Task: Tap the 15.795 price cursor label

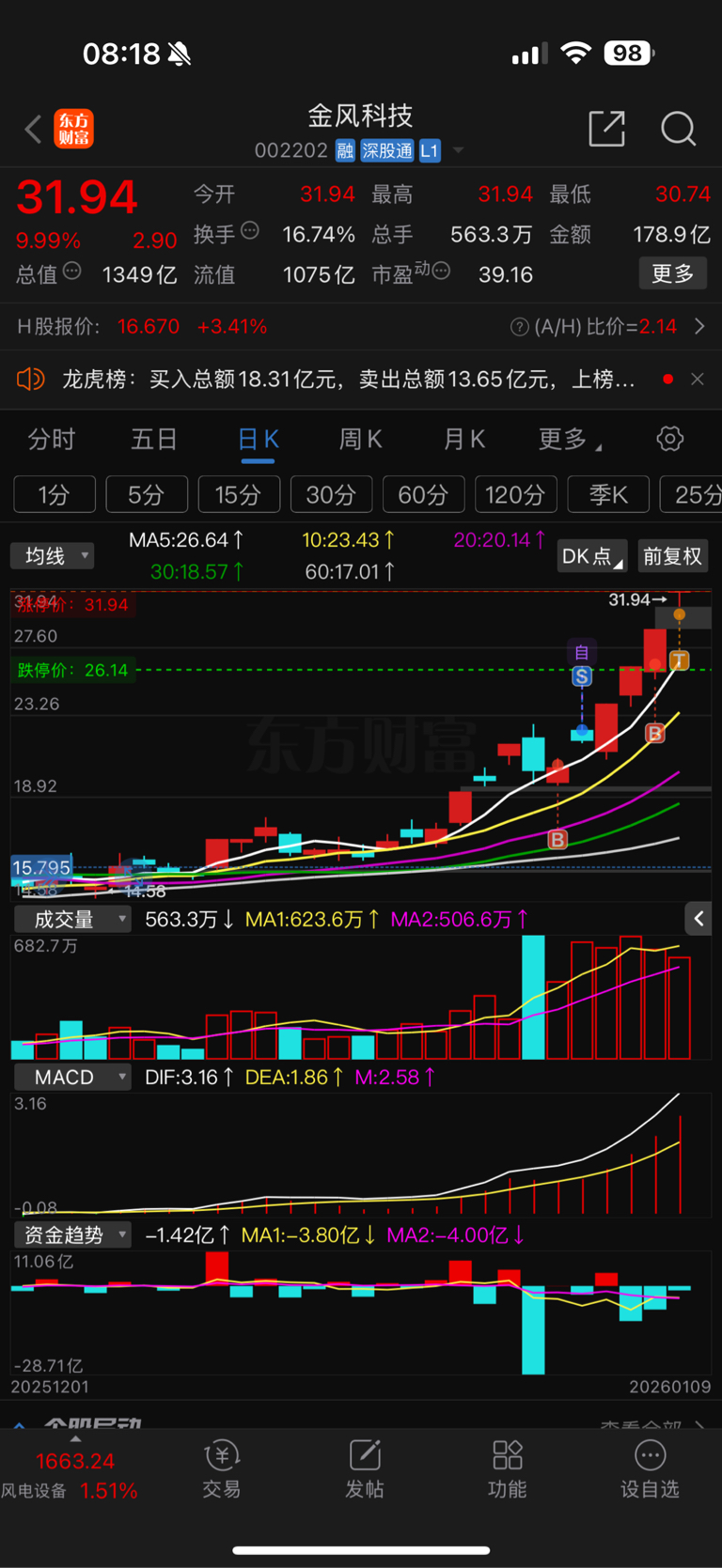Action: (41, 867)
